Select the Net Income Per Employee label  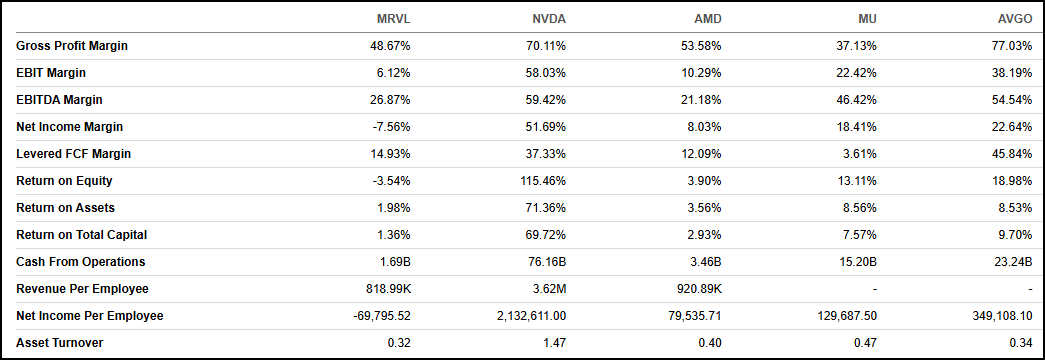click(x=89, y=316)
